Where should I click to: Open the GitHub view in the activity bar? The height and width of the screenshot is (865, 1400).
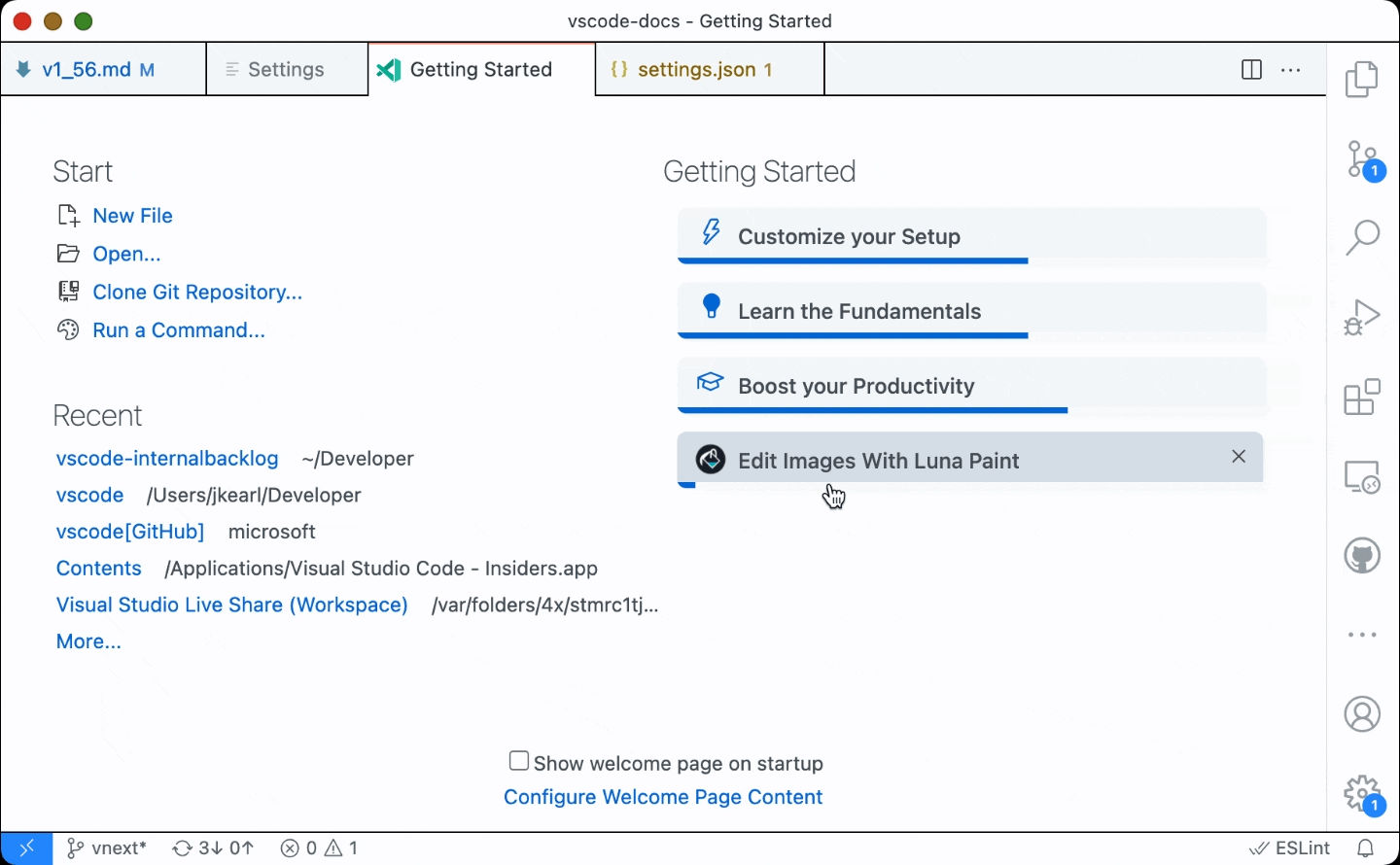tap(1362, 555)
